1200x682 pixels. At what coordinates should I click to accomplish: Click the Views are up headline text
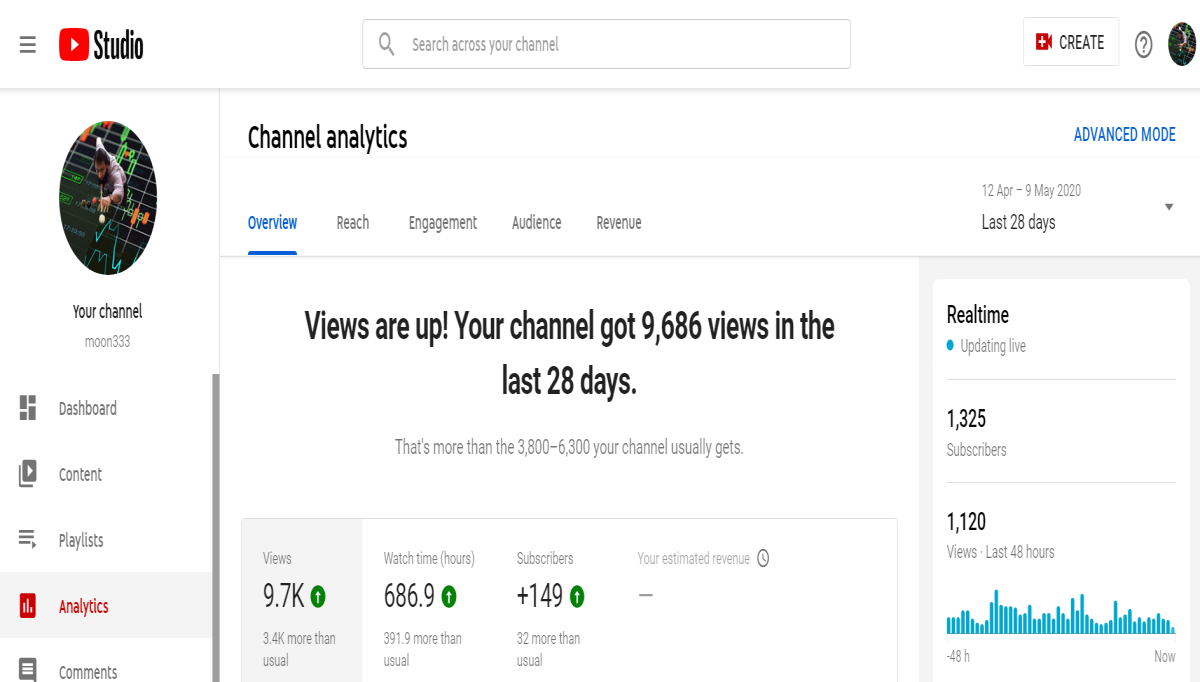click(x=569, y=353)
